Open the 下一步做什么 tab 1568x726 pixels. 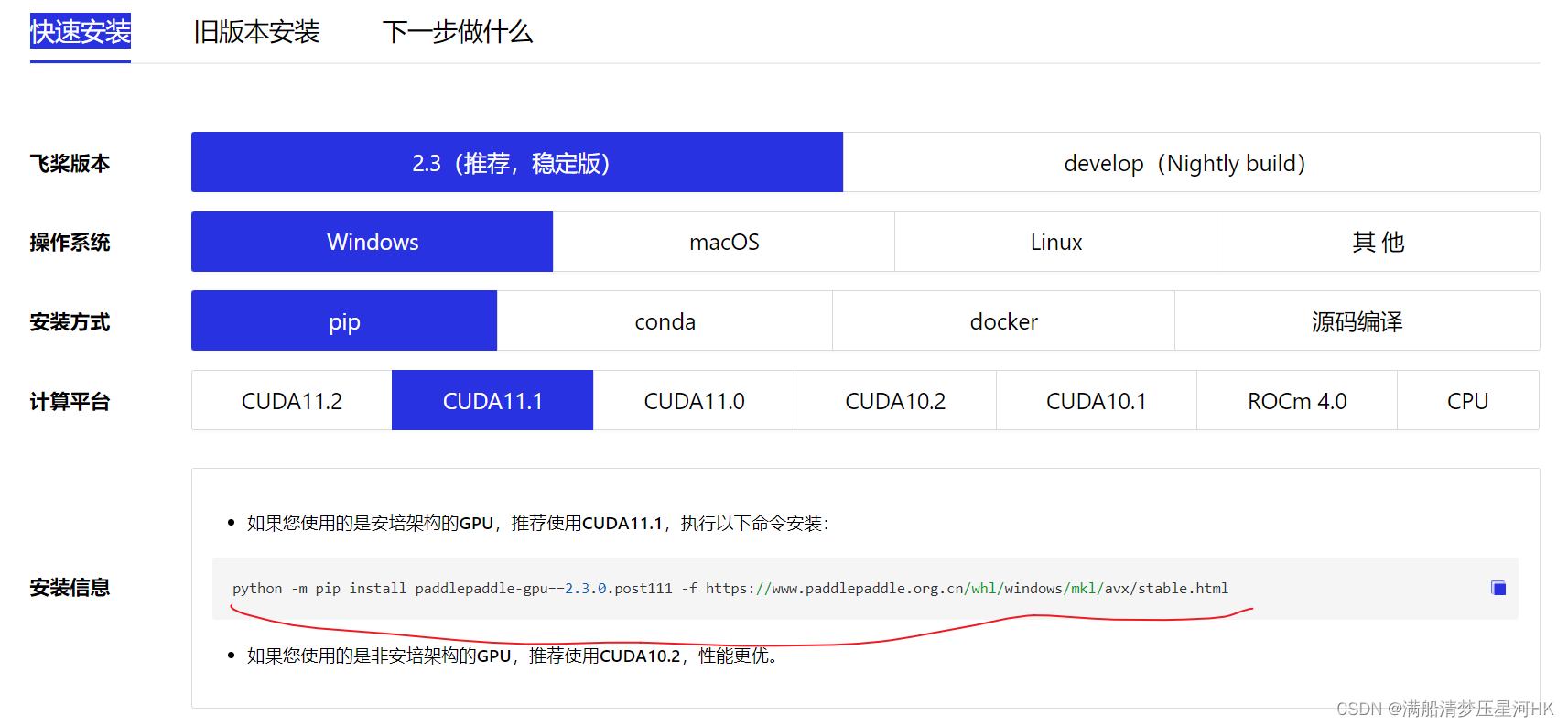457,32
